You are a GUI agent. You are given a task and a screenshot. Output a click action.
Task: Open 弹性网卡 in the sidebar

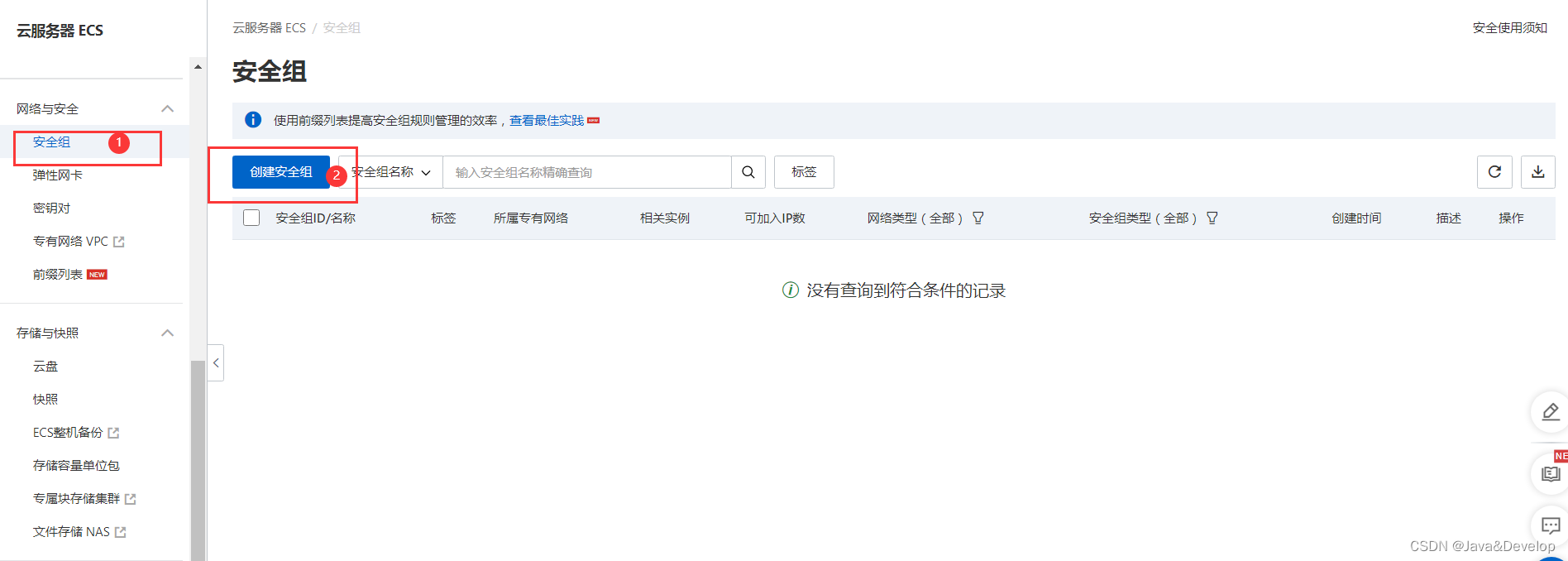click(x=57, y=175)
